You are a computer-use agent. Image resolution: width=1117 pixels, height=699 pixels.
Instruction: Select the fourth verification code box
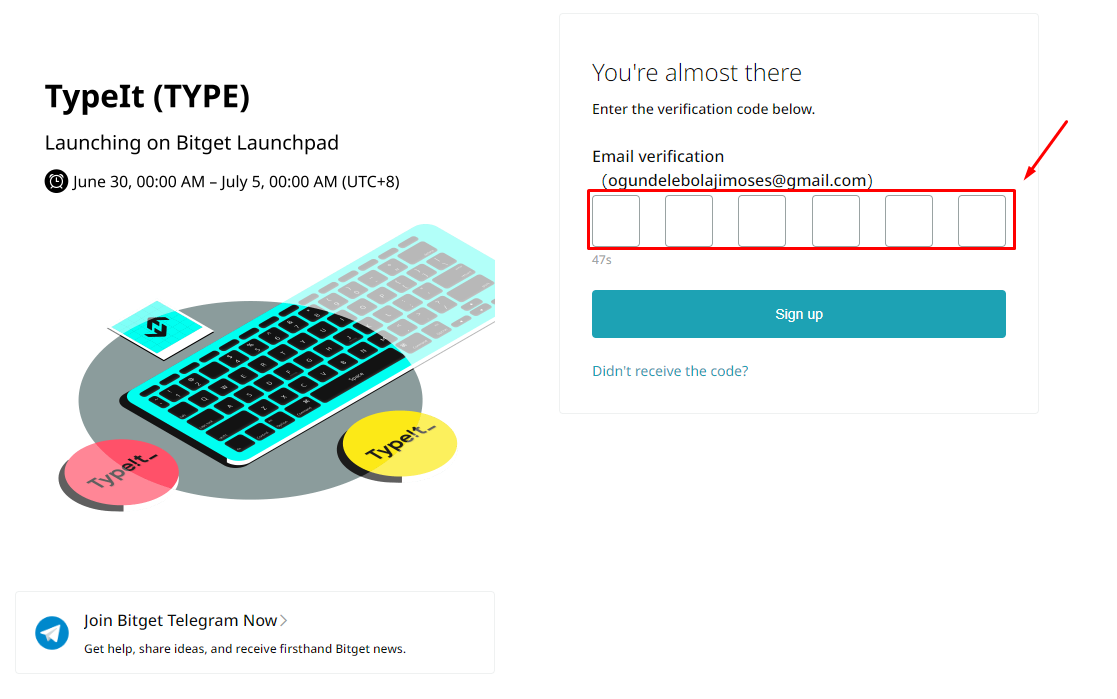click(x=836, y=221)
